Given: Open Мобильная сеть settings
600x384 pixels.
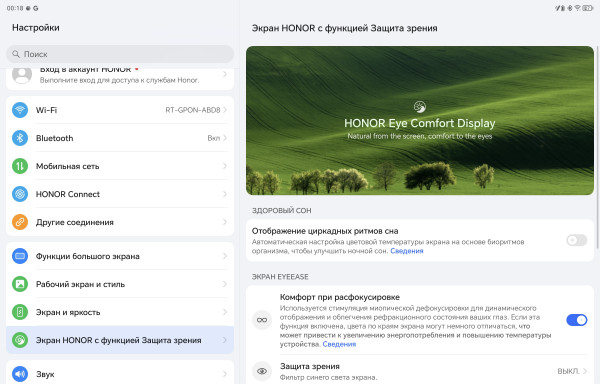Looking at the screenshot, I should pos(120,166).
